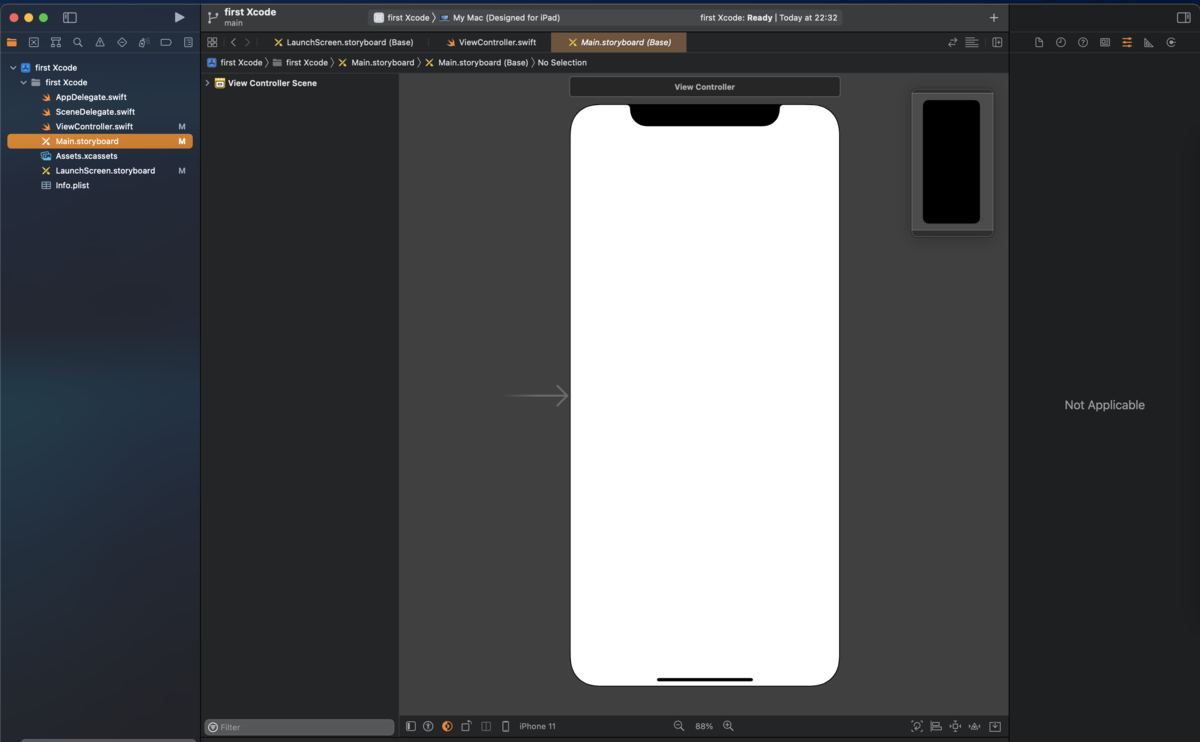Open the Report navigator

click(188, 42)
